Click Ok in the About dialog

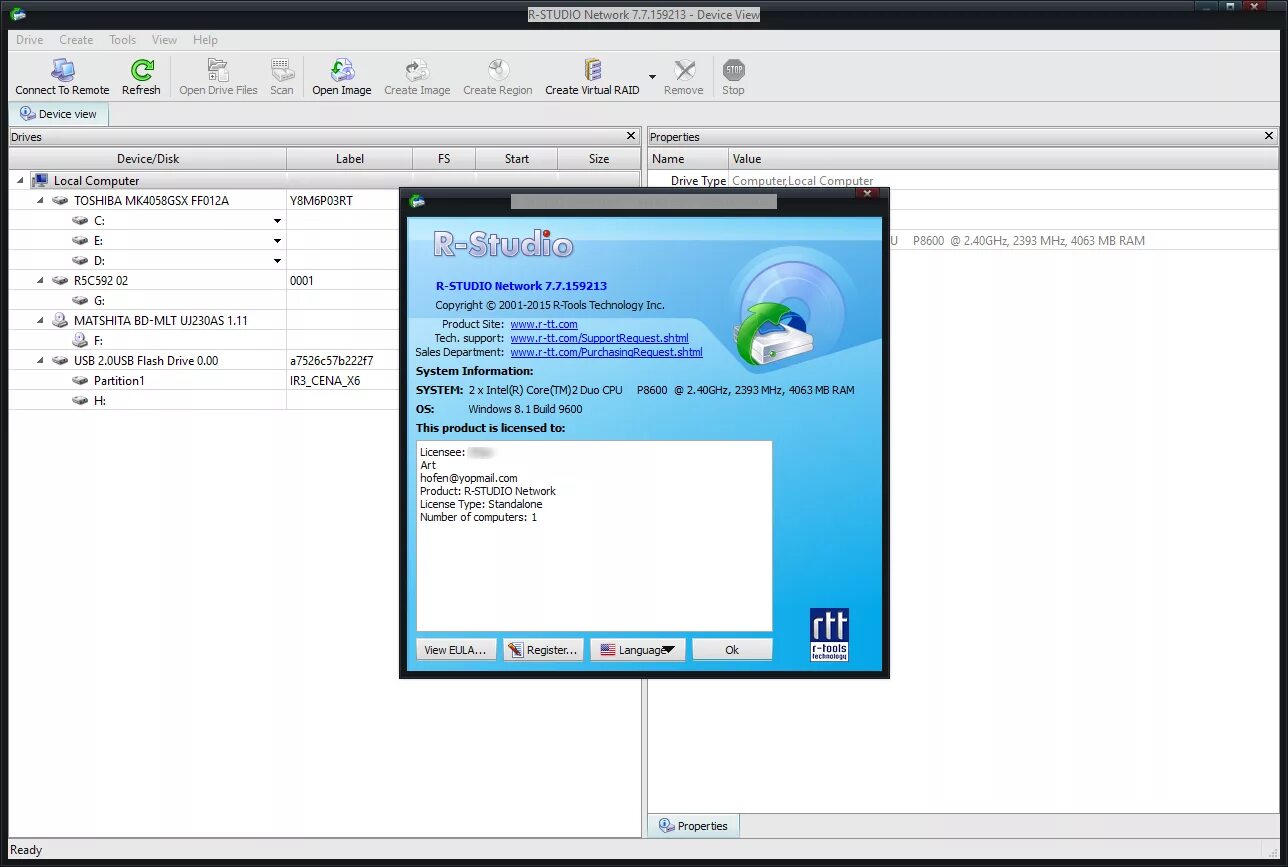click(x=732, y=650)
